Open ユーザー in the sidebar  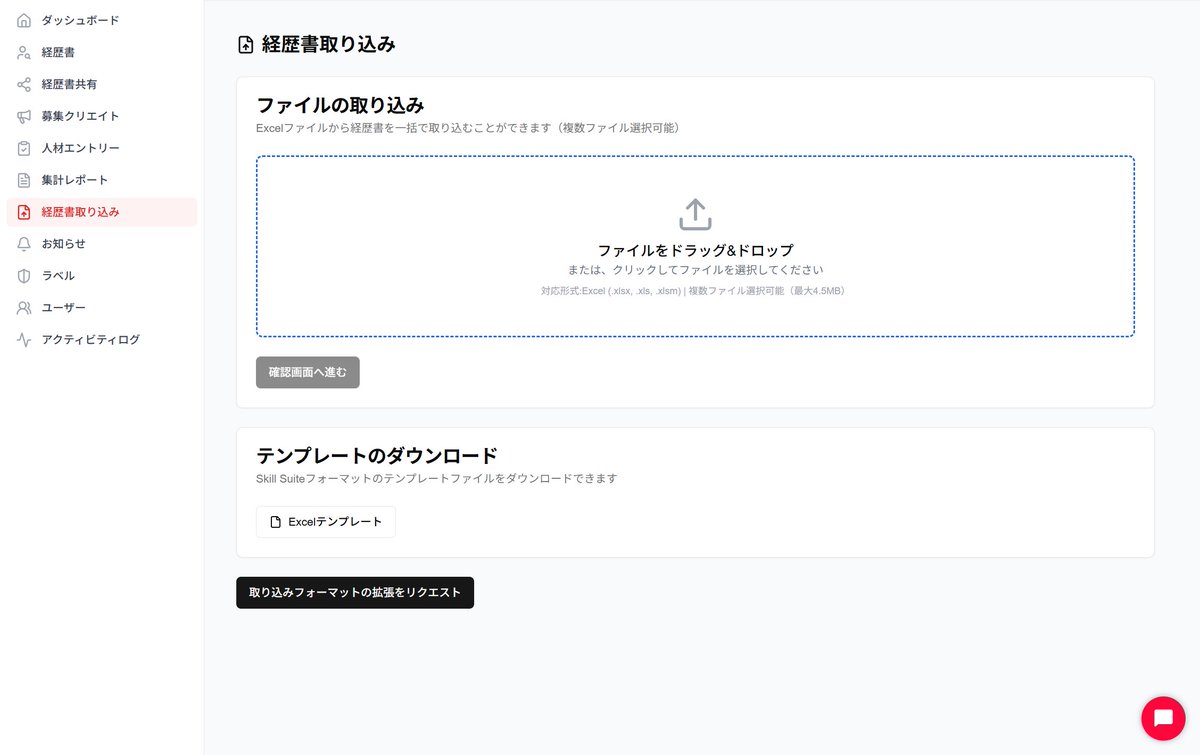(x=102, y=308)
